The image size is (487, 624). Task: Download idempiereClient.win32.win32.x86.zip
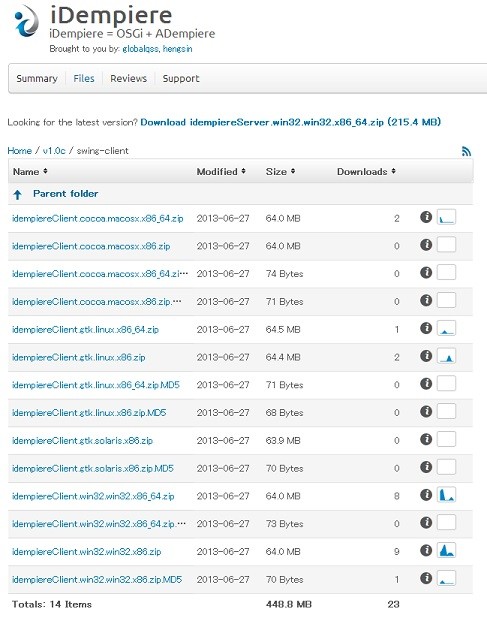86,552
